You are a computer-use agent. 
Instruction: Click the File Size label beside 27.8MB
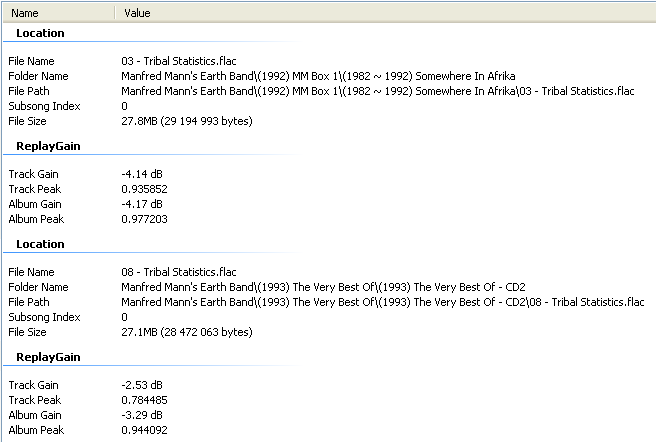[x=27, y=121]
